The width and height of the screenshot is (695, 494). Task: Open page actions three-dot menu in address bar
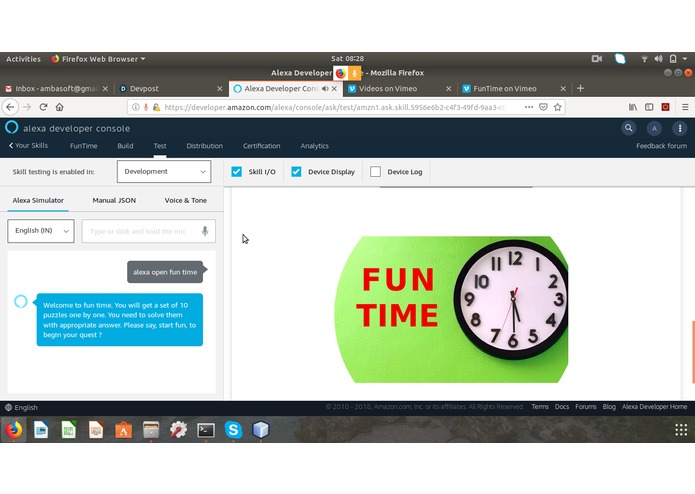(529, 107)
